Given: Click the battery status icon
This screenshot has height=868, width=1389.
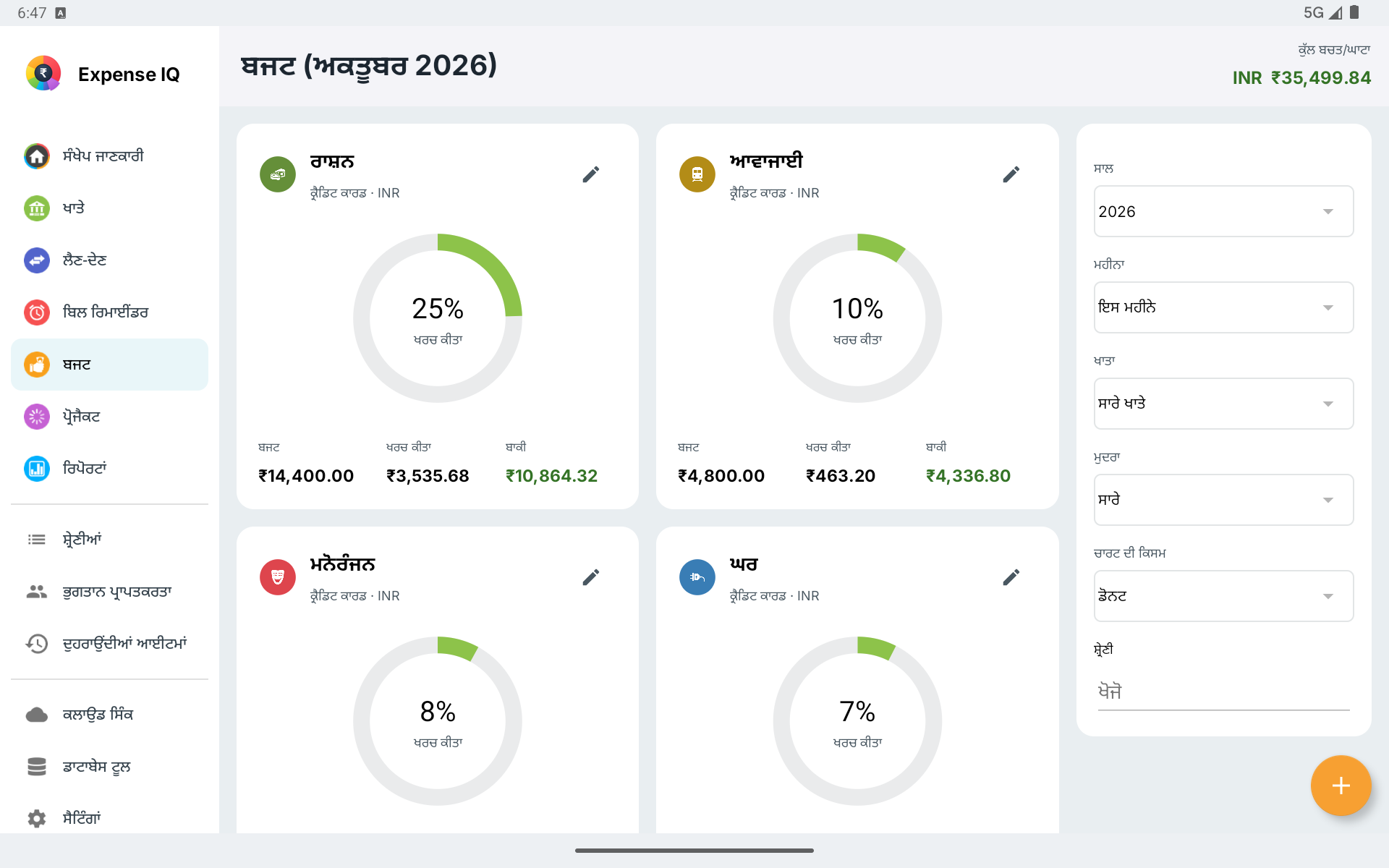Looking at the screenshot, I should click(1354, 12).
